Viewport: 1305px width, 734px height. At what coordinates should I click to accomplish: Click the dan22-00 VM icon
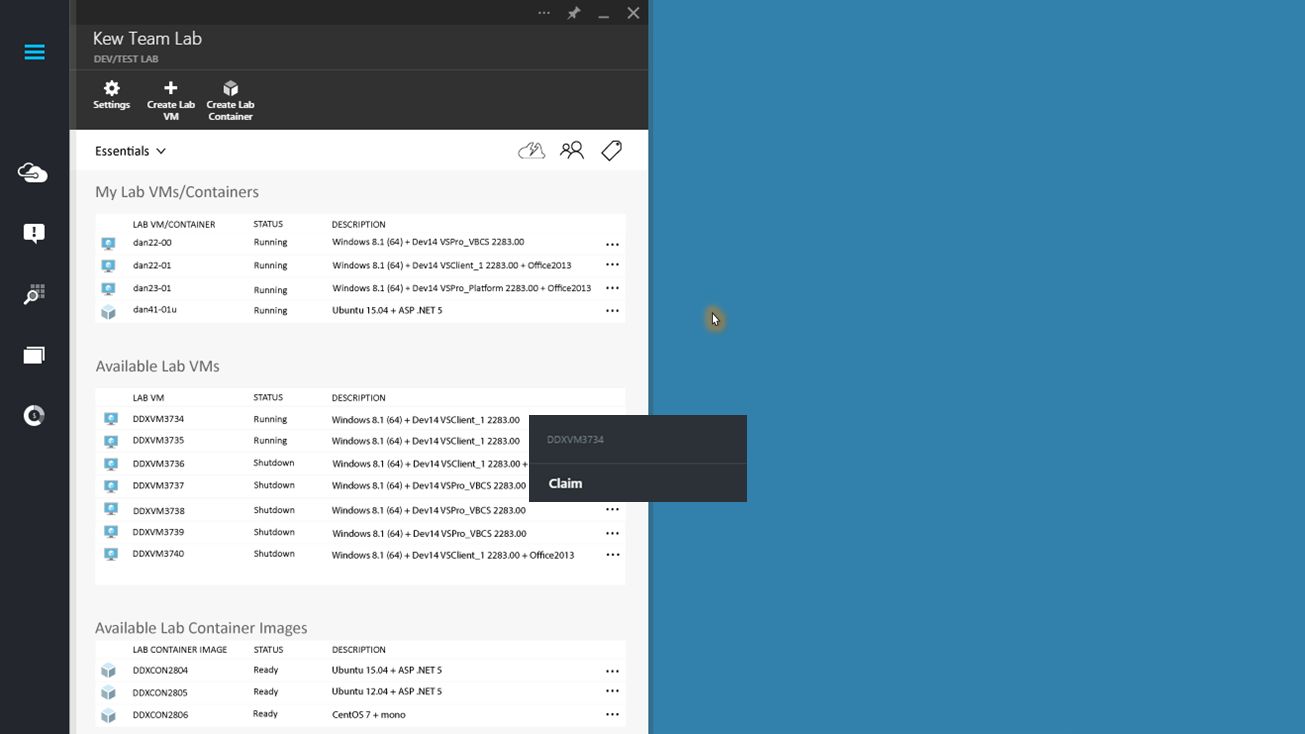point(108,243)
